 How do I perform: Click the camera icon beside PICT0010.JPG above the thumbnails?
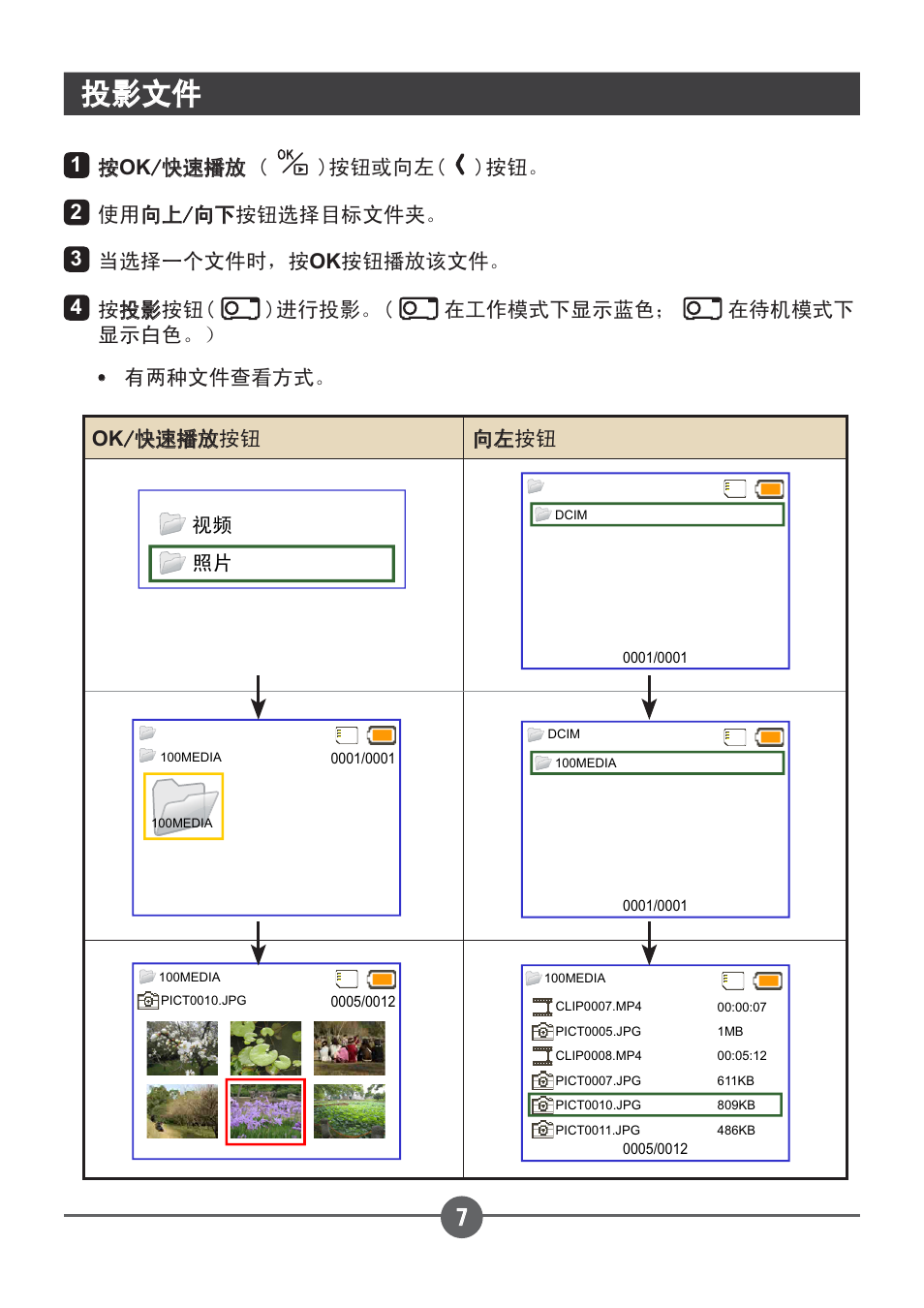(x=148, y=1000)
